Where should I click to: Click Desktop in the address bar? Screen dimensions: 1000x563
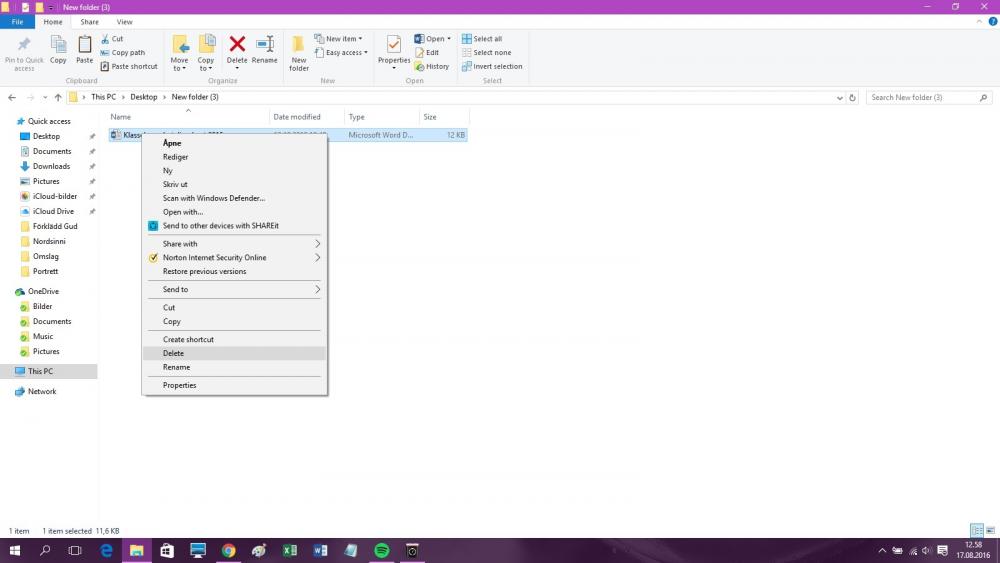(143, 97)
